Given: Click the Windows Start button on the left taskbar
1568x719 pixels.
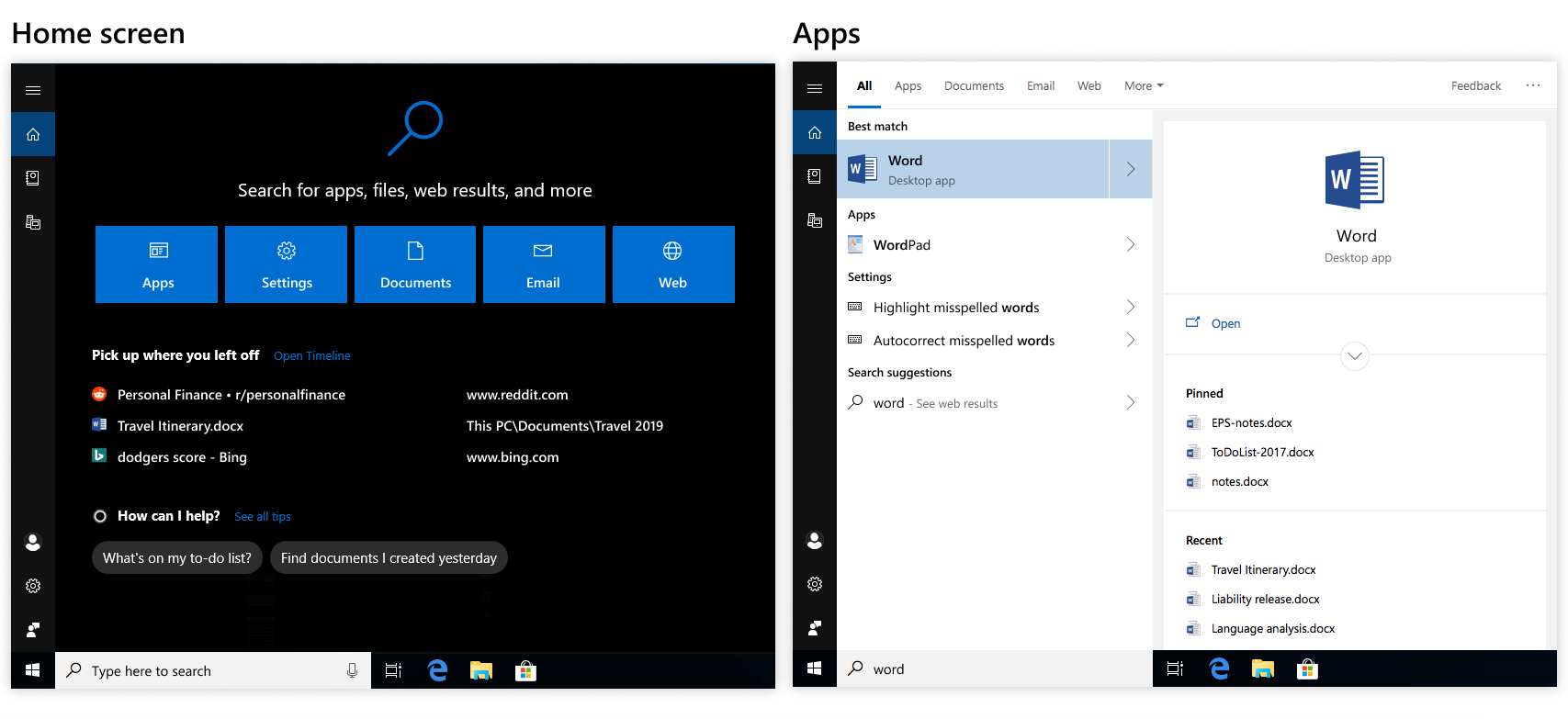Looking at the screenshot, I should click(x=33, y=671).
